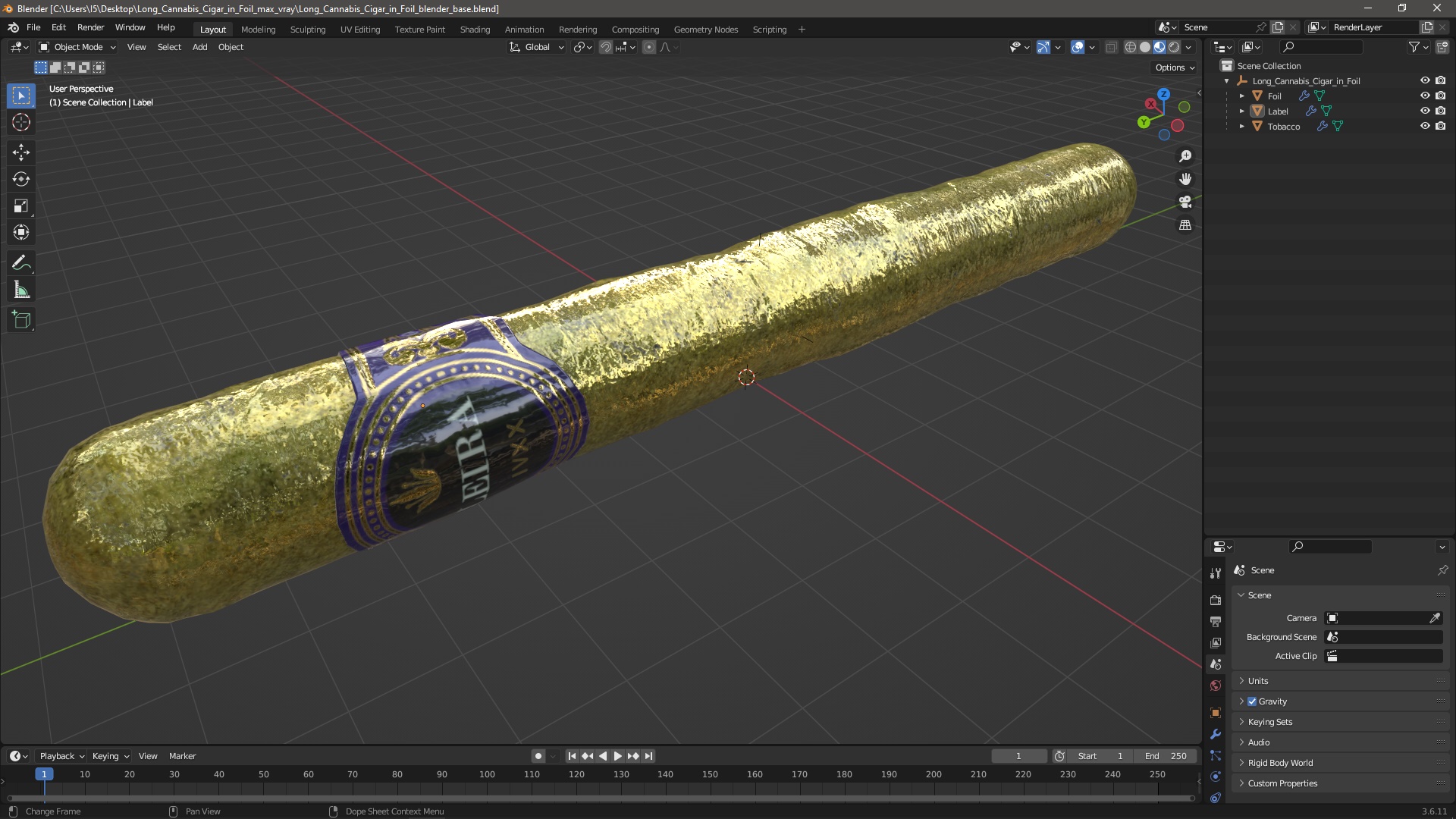Viewport: 1456px width, 819px height.
Task: Uncheck the Gravity checkbox
Action: tap(1252, 701)
